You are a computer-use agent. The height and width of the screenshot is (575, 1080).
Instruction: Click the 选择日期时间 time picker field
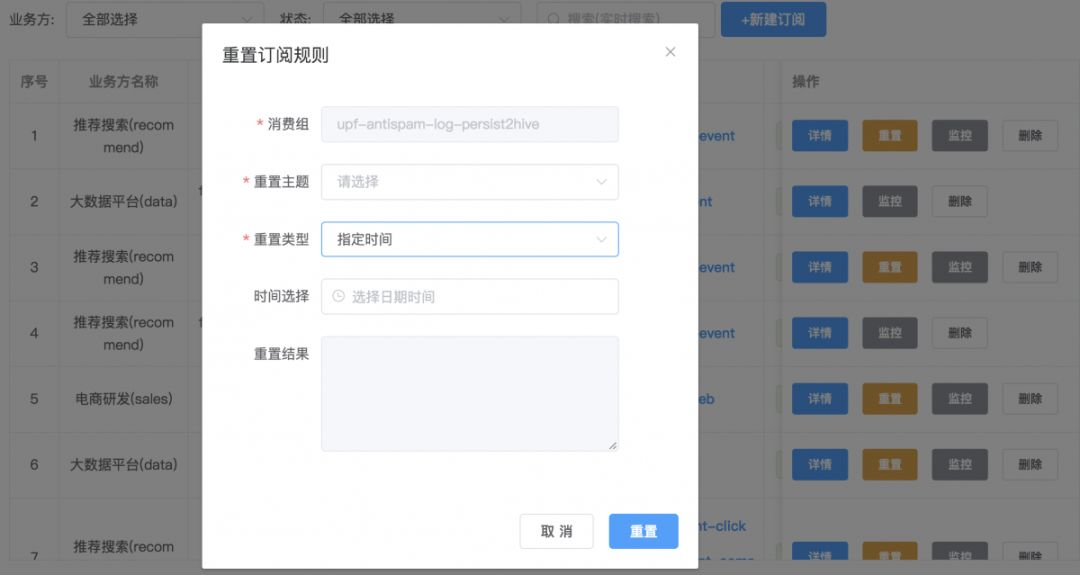pyautogui.click(x=470, y=297)
